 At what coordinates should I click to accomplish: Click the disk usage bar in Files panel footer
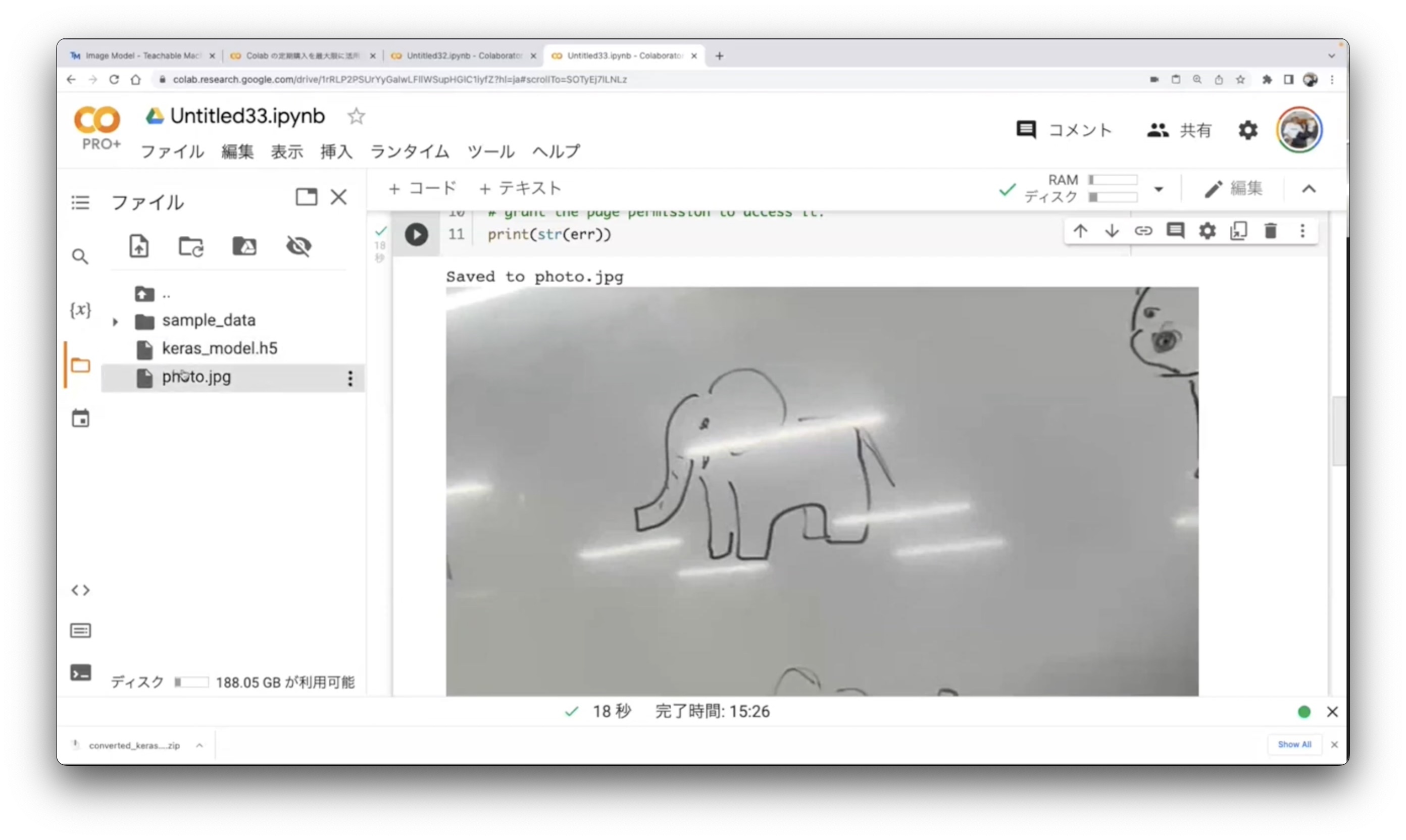pos(191,682)
